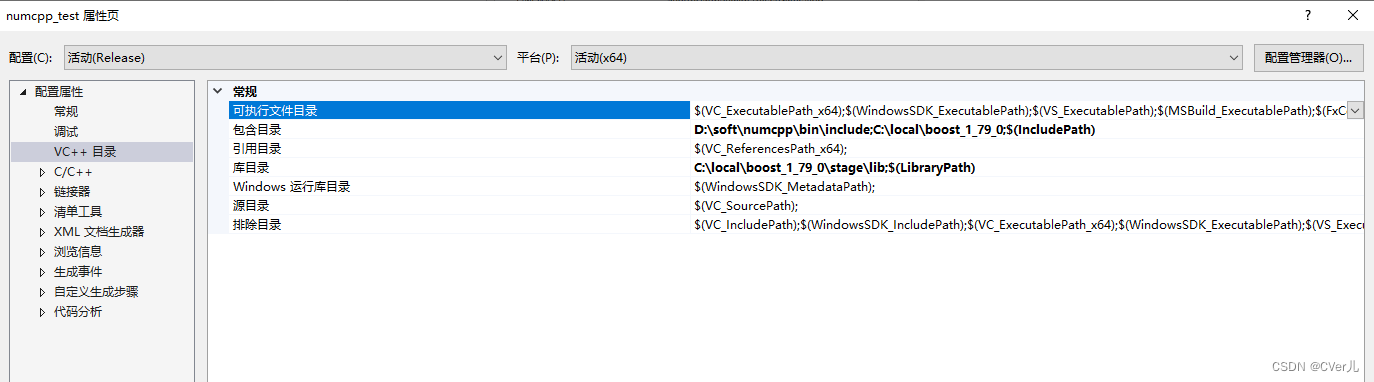
Task: Select the 常规 item in the tree
Action: point(66,112)
